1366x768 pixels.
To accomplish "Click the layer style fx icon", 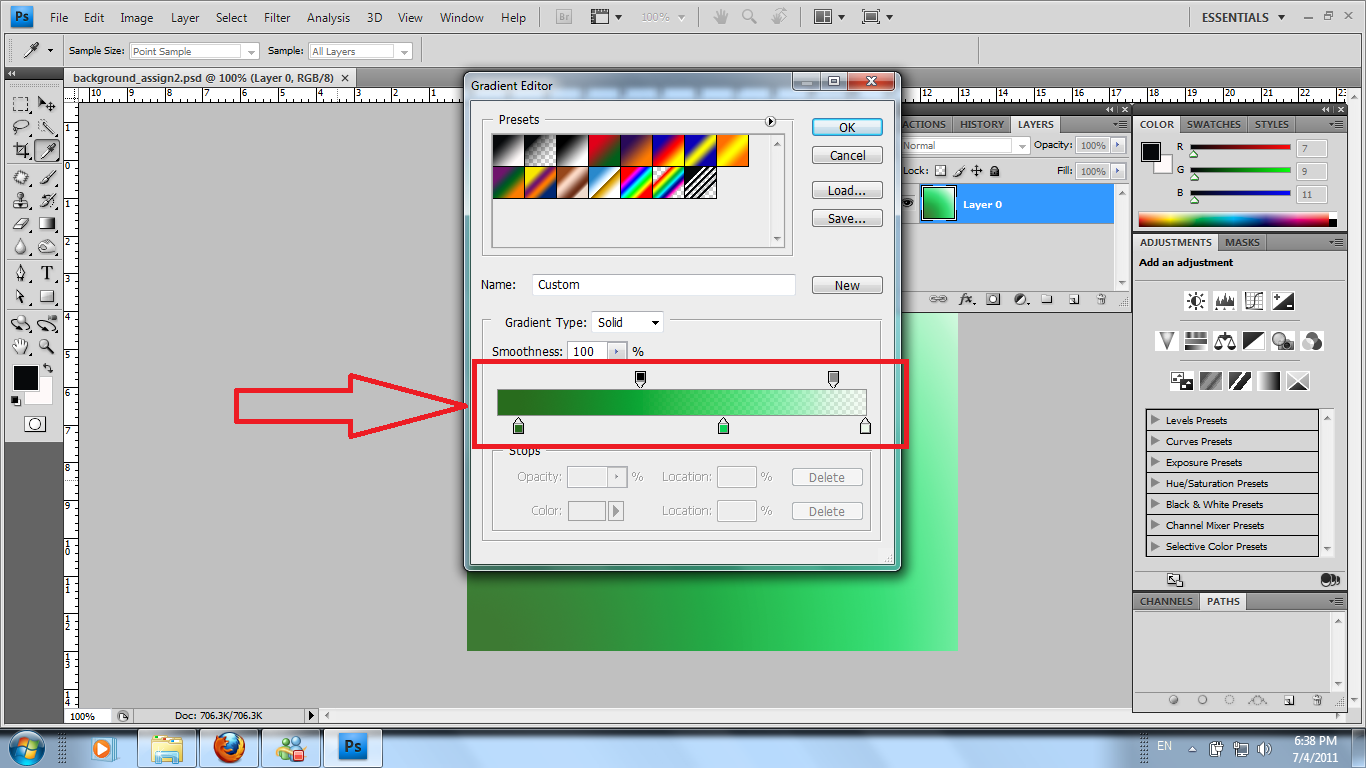I will 966,298.
